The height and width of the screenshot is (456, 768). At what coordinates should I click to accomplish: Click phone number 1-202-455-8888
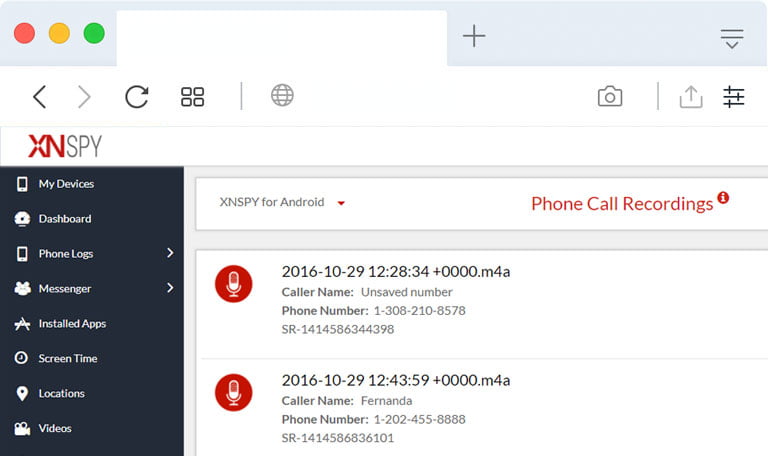coord(419,419)
